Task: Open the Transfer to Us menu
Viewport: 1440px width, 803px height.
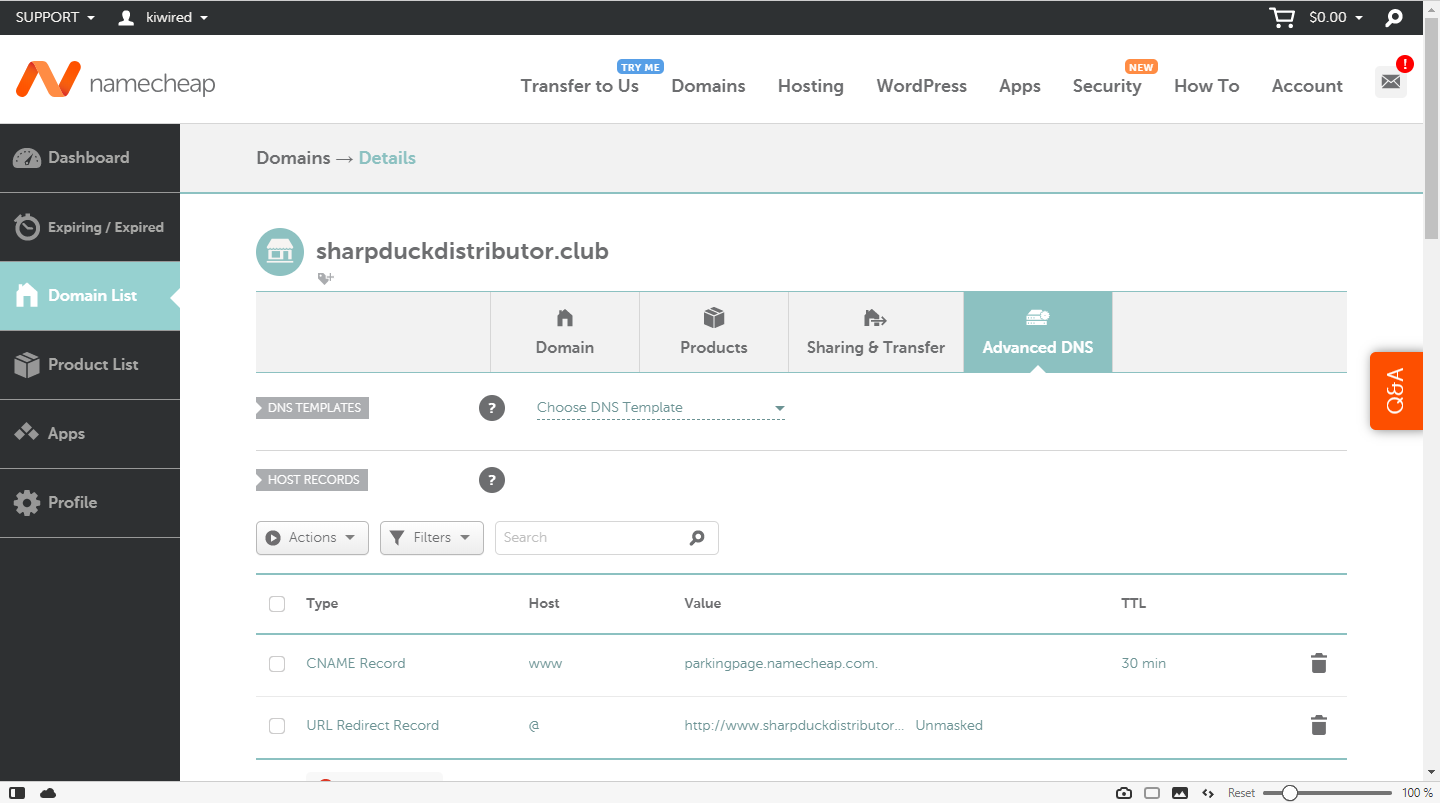Action: tap(580, 86)
